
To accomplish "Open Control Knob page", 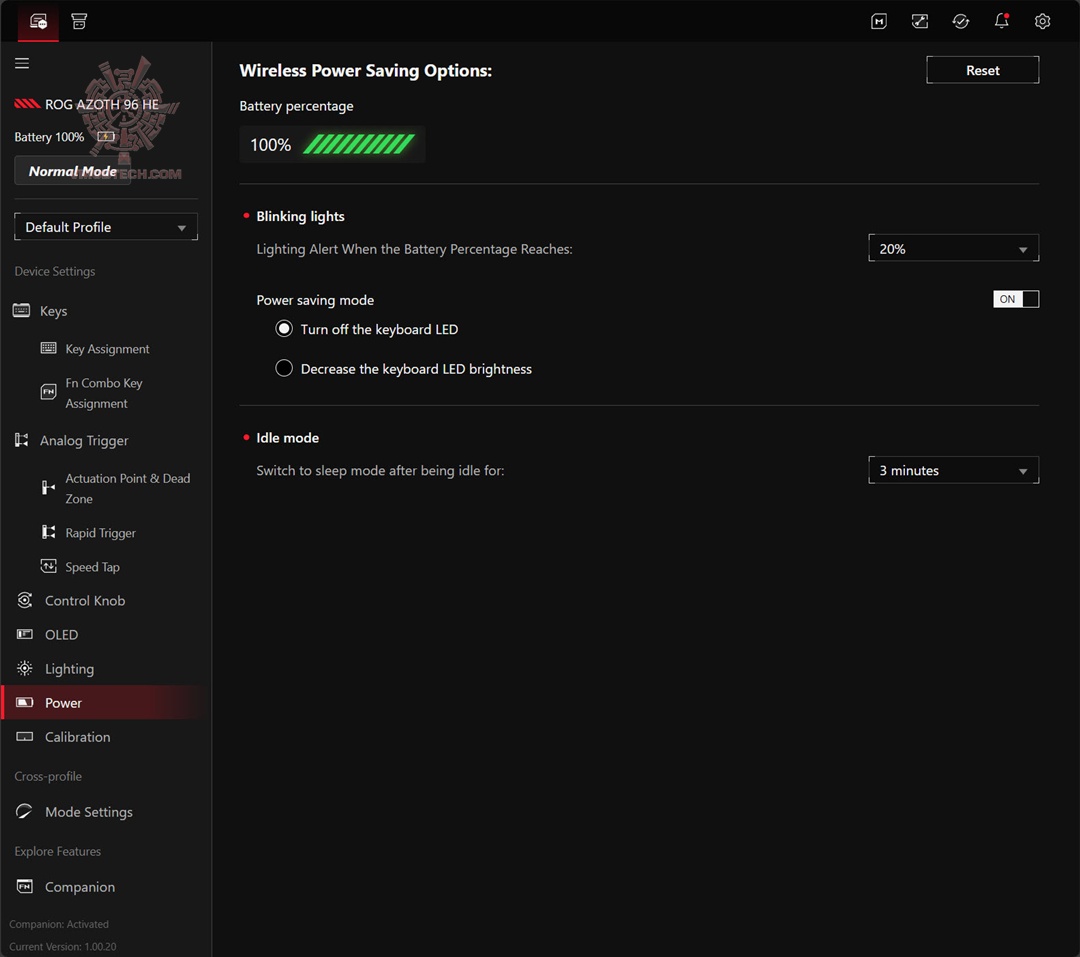I will [85, 600].
